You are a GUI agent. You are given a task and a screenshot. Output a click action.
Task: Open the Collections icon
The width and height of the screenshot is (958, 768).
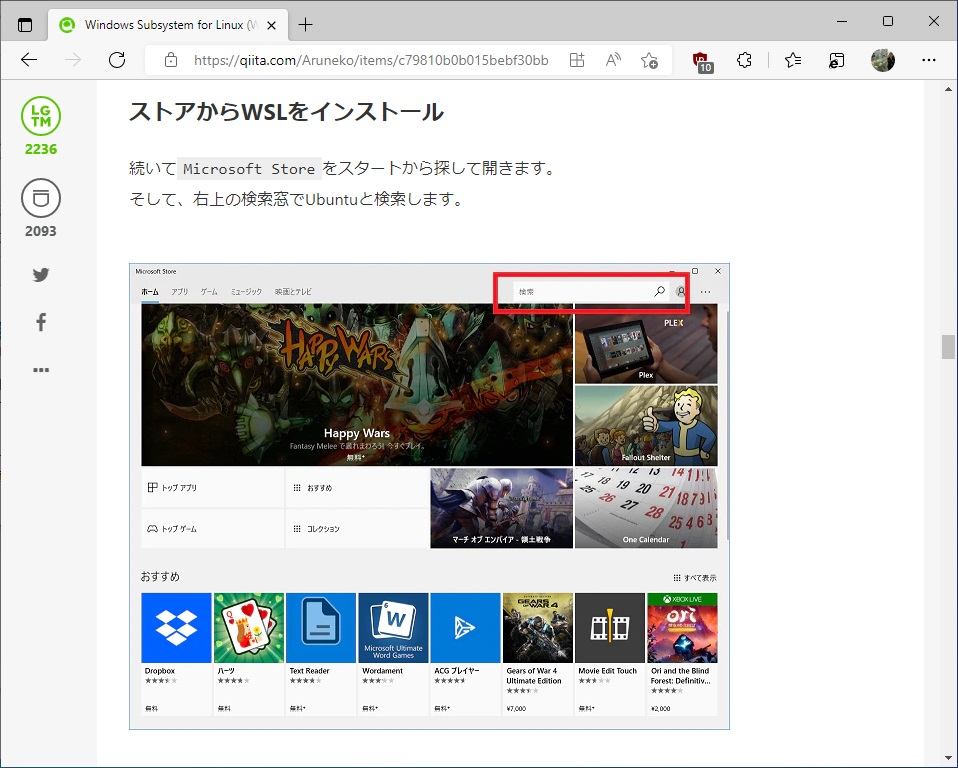[836, 60]
